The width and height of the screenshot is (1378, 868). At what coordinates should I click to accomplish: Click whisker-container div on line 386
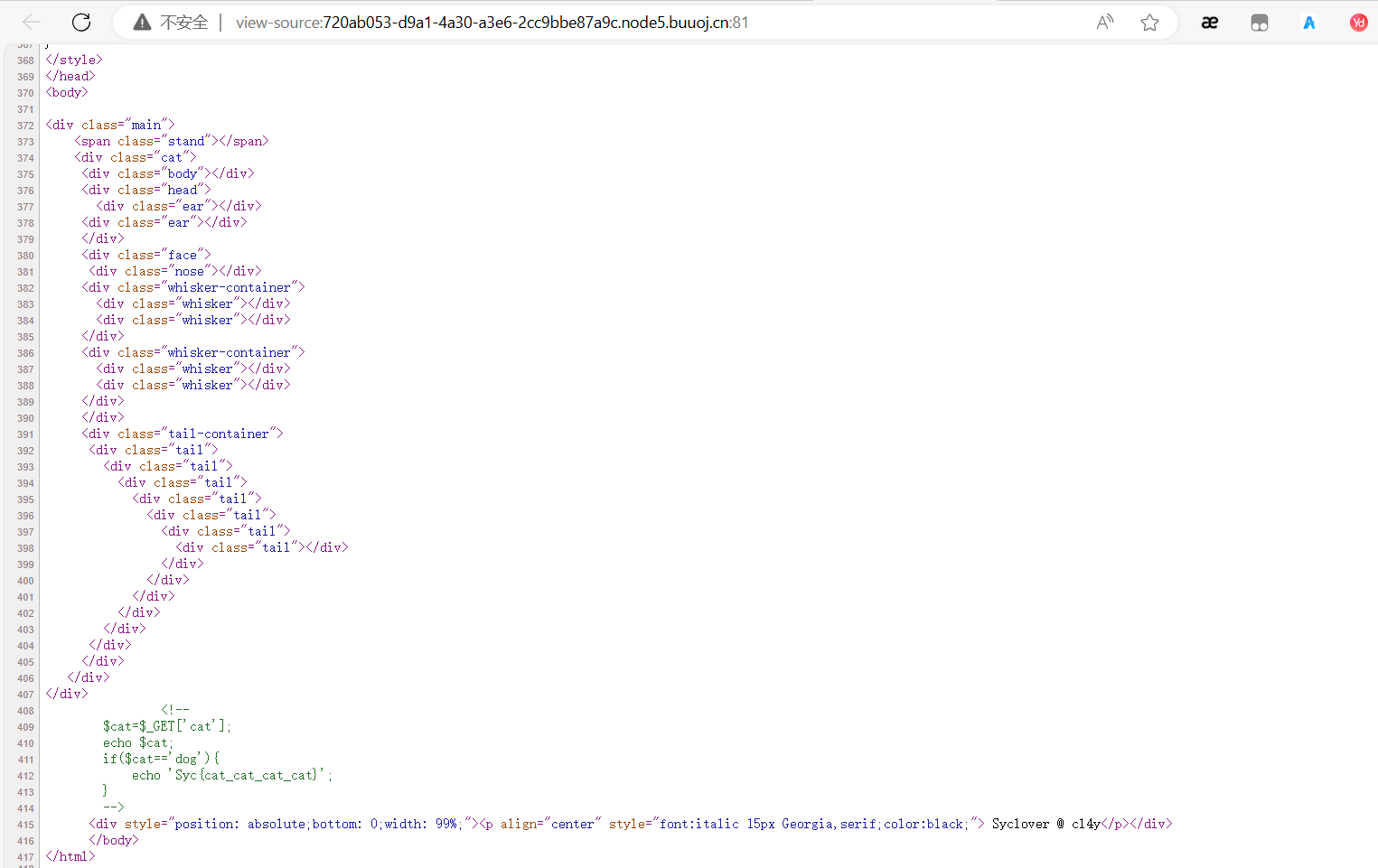pos(193,353)
